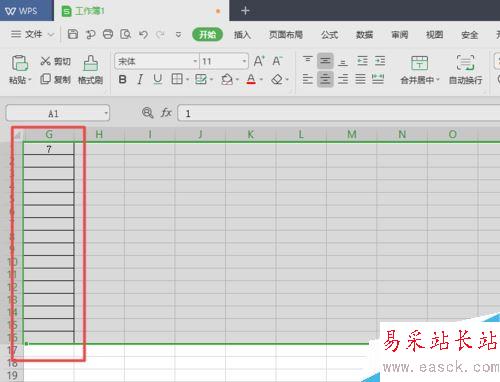Screen dimensions: 500x382
Task: Center text horizontally
Action: [x=325, y=79]
